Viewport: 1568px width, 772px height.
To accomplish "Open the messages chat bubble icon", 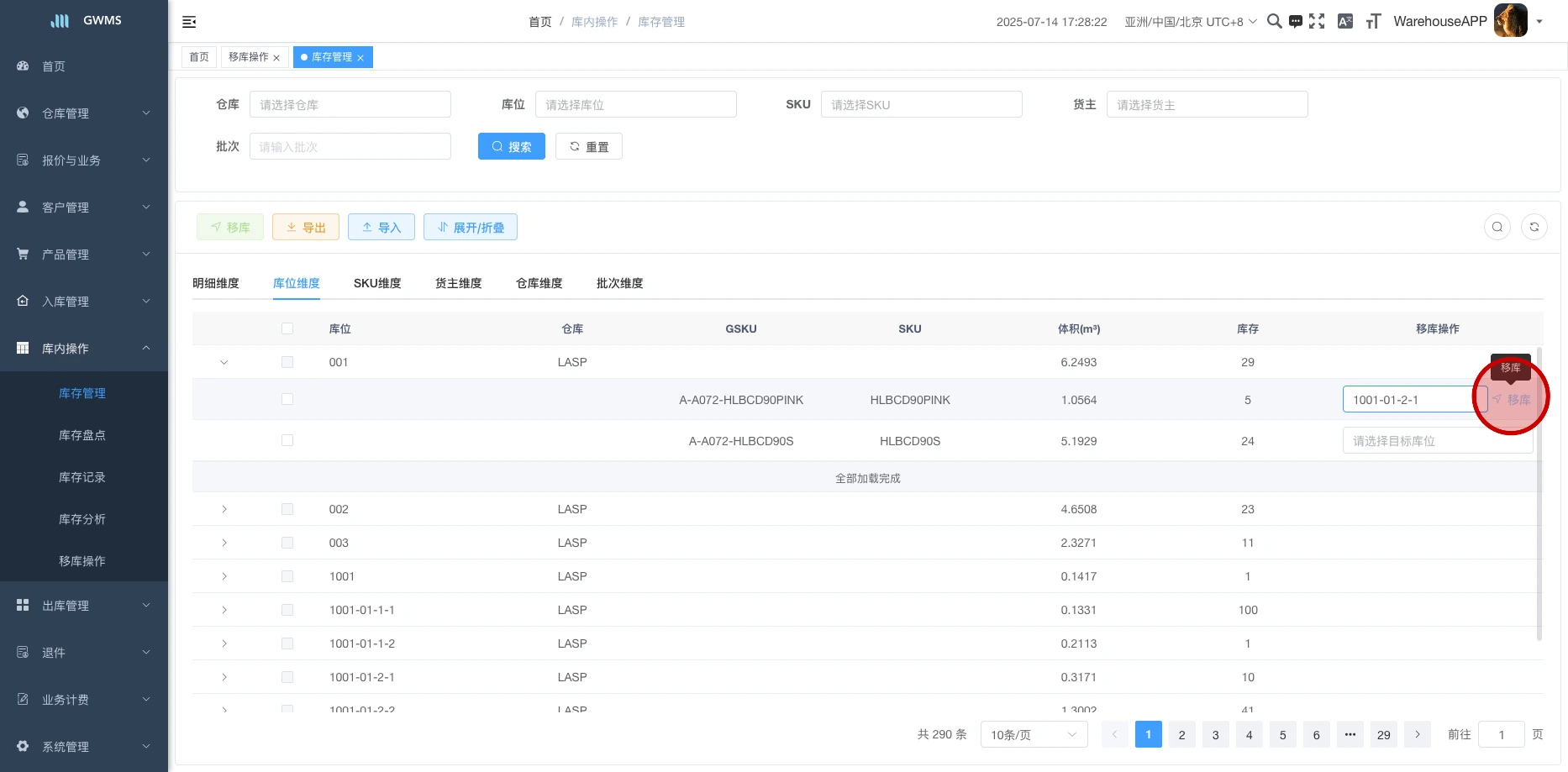I will 1296,22.
